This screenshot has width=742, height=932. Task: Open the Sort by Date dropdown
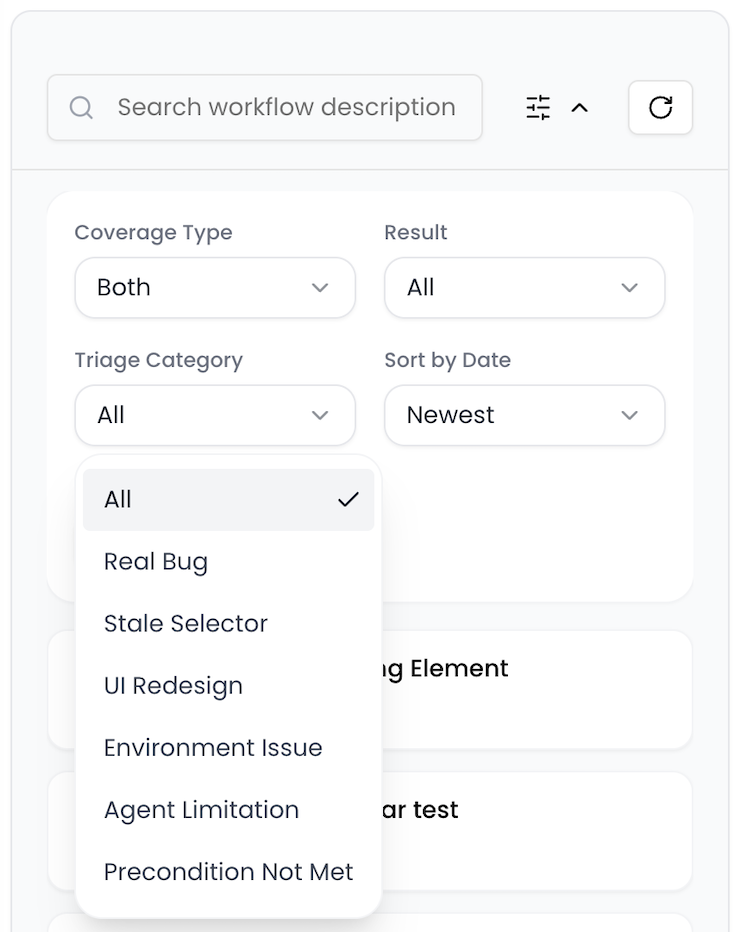524,415
